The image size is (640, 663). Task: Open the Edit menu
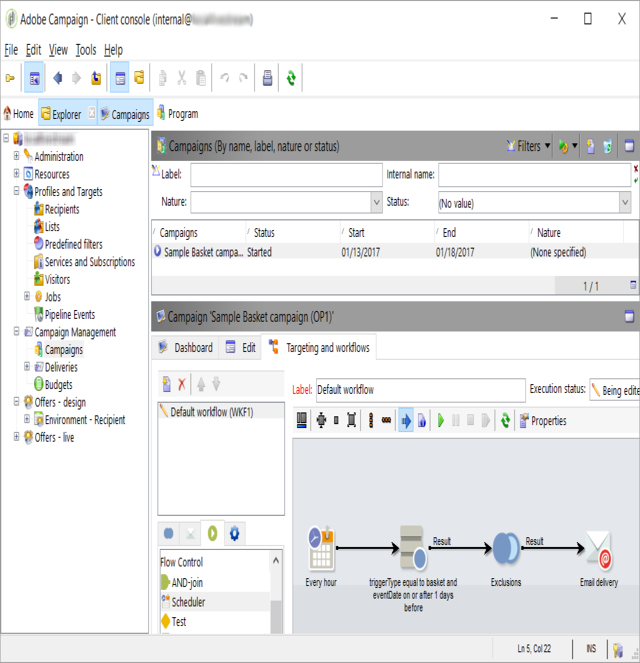(x=33, y=50)
